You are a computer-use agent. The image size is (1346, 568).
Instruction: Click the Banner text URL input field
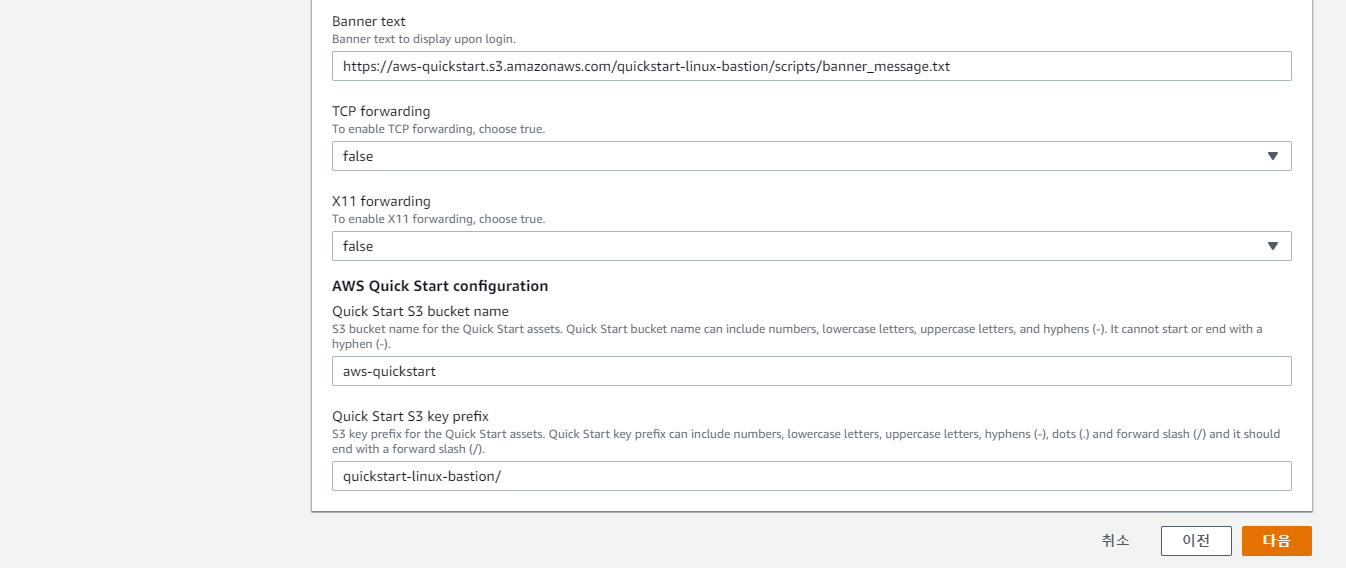810,66
